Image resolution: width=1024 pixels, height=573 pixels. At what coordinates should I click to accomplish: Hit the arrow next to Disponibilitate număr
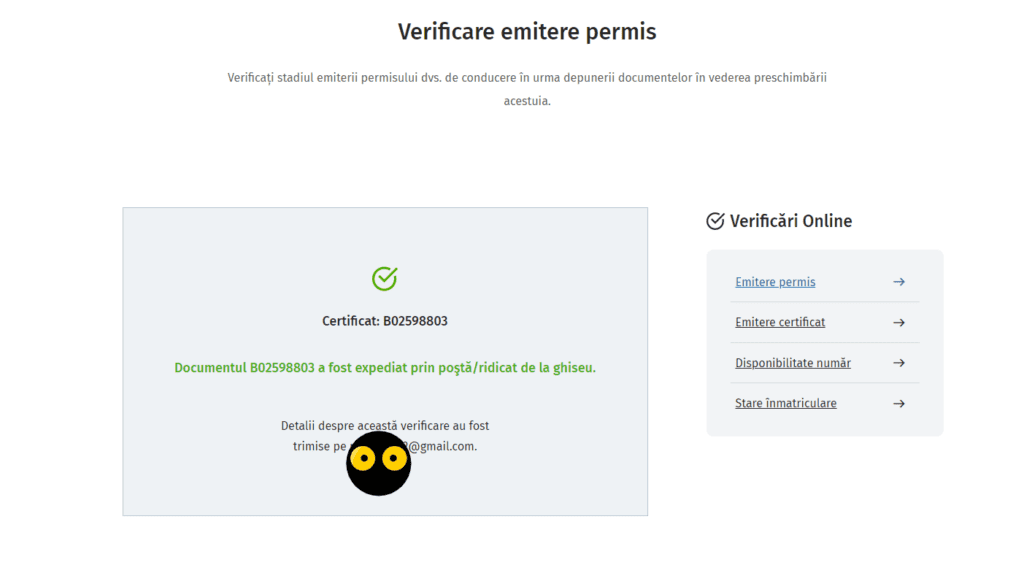pos(898,363)
